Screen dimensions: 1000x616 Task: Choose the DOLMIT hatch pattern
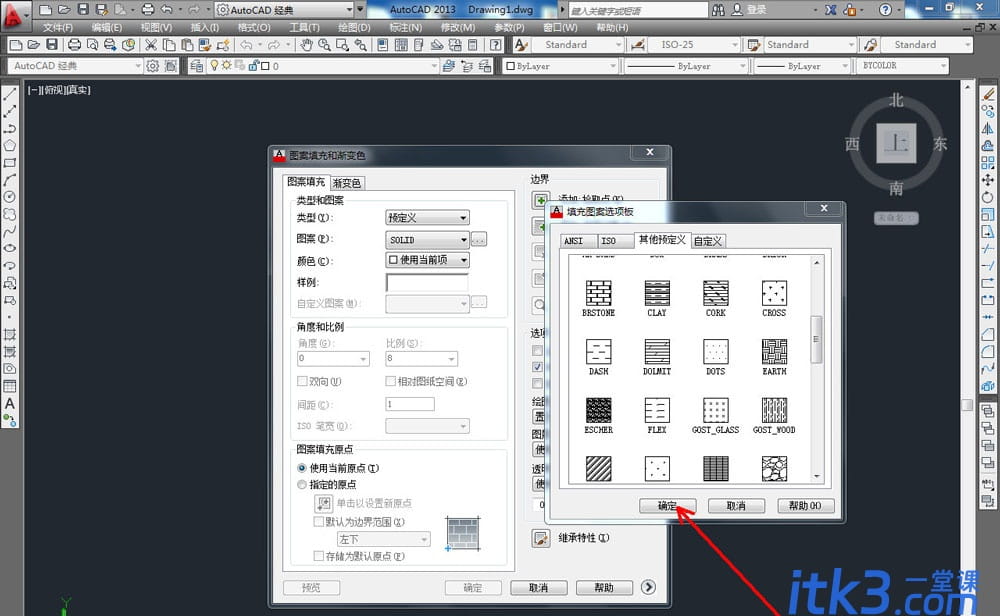pyautogui.click(x=657, y=357)
